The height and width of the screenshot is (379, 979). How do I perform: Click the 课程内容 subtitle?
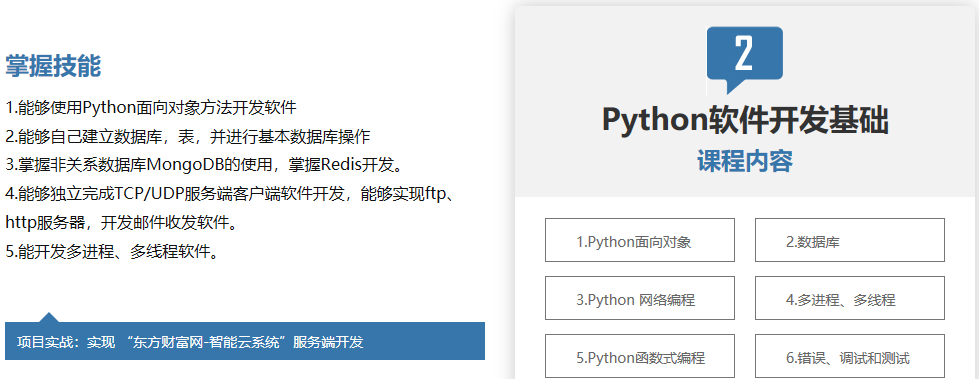click(745, 161)
